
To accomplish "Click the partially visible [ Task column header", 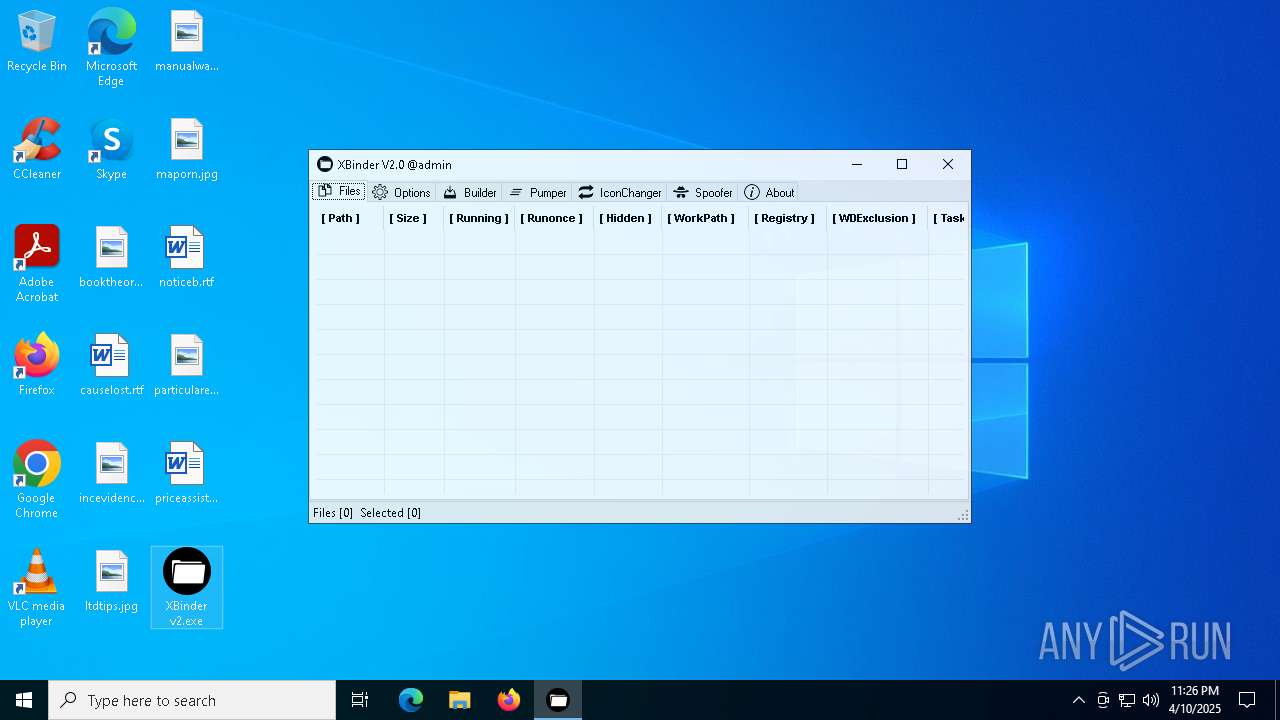I will coord(948,218).
